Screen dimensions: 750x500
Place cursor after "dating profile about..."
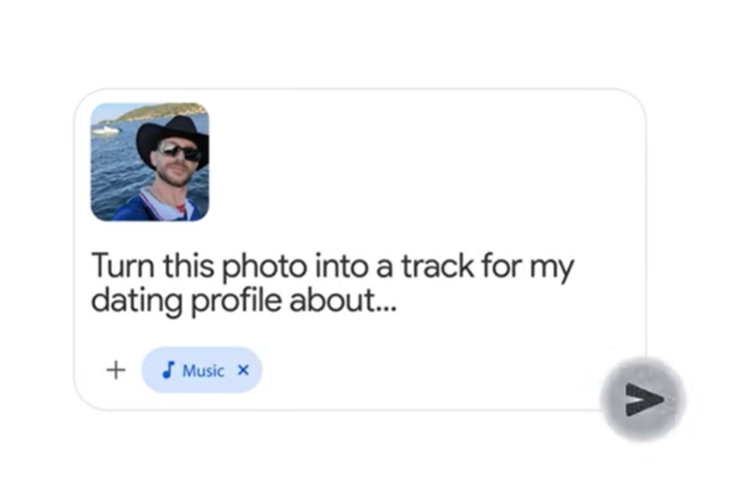(399, 302)
